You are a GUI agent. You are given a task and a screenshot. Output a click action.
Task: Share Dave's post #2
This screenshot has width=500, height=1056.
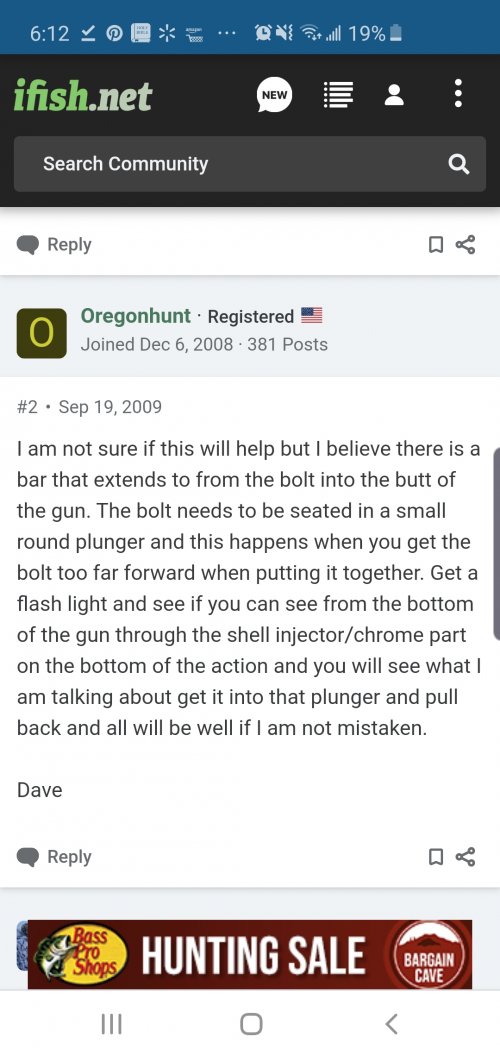[x=466, y=857]
